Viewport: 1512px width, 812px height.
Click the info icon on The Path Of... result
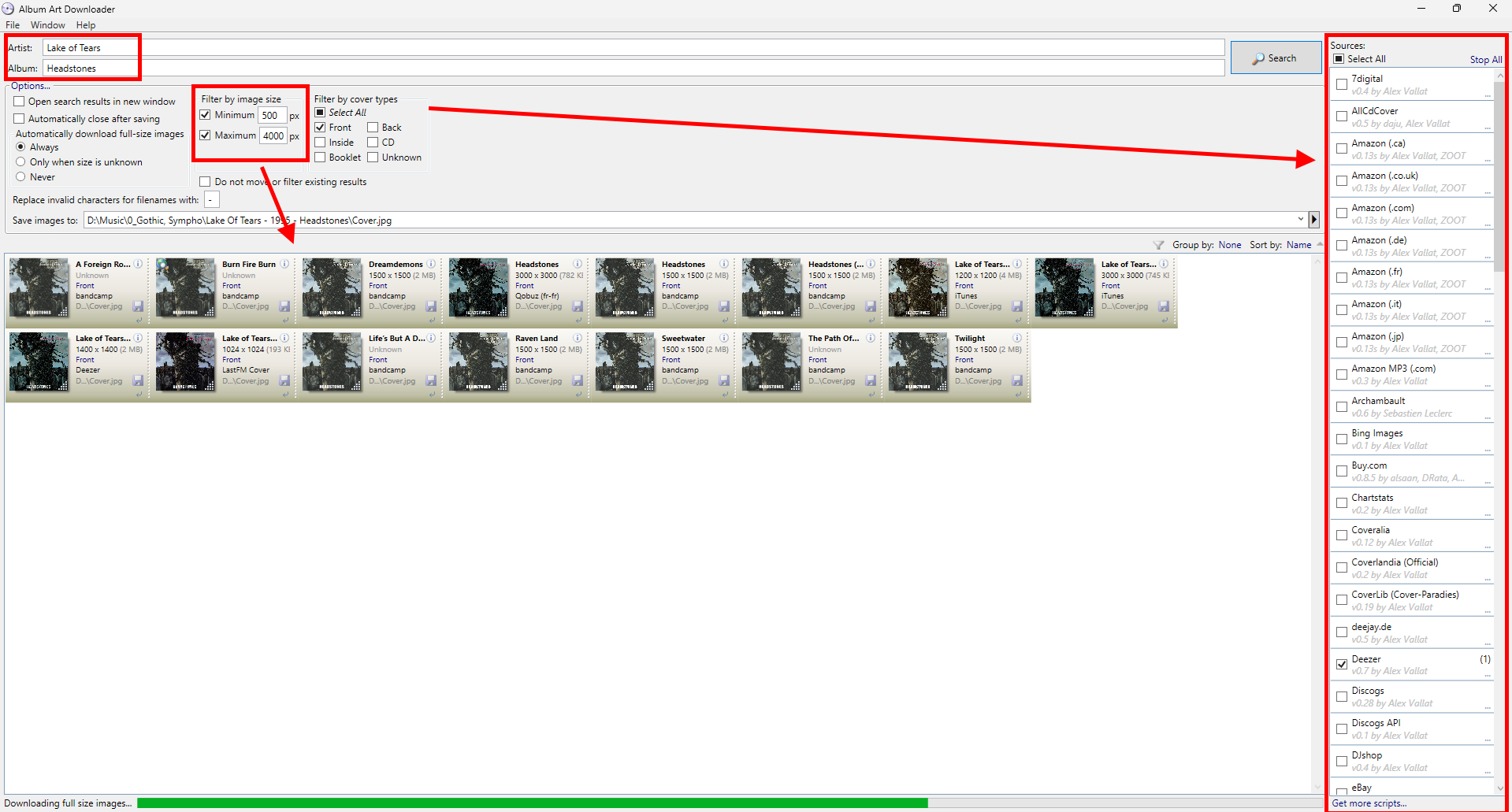pyautogui.click(x=871, y=338)
